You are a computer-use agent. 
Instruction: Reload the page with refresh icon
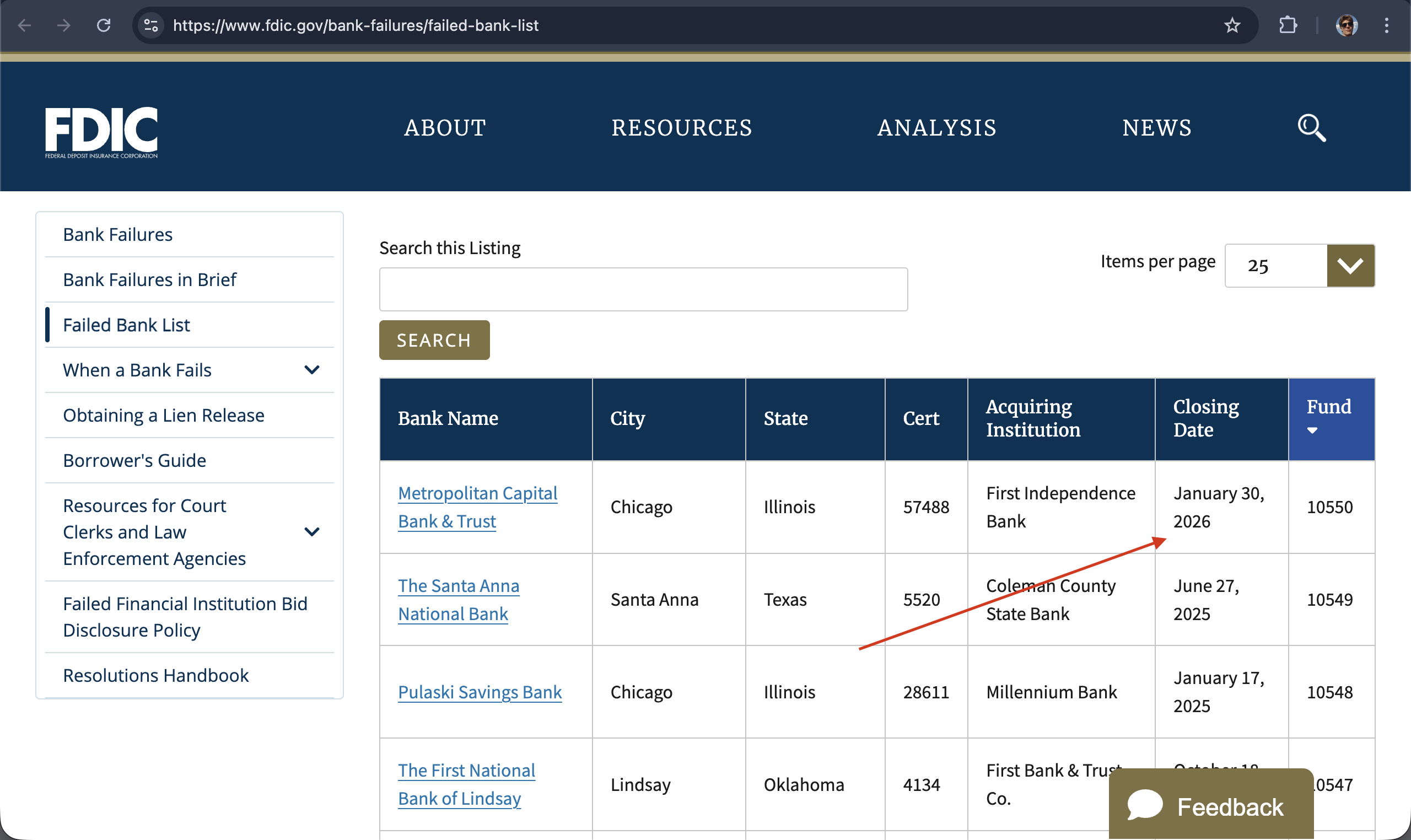click(104, 25)
